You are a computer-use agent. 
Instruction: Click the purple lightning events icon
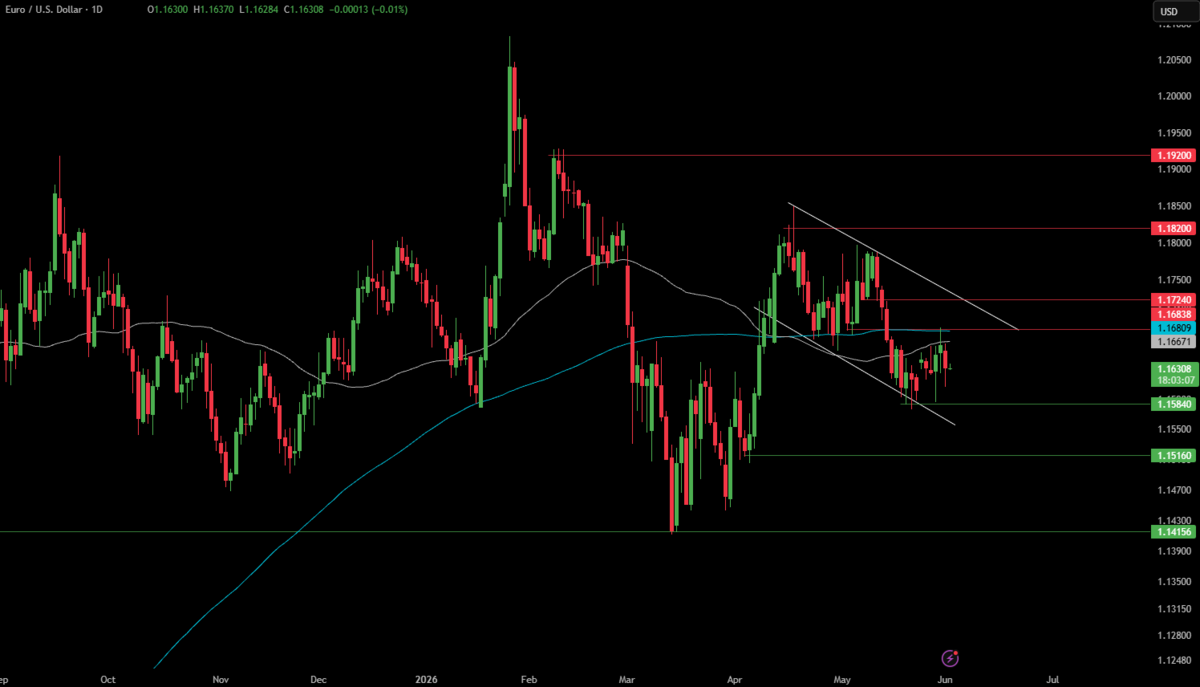950,658
